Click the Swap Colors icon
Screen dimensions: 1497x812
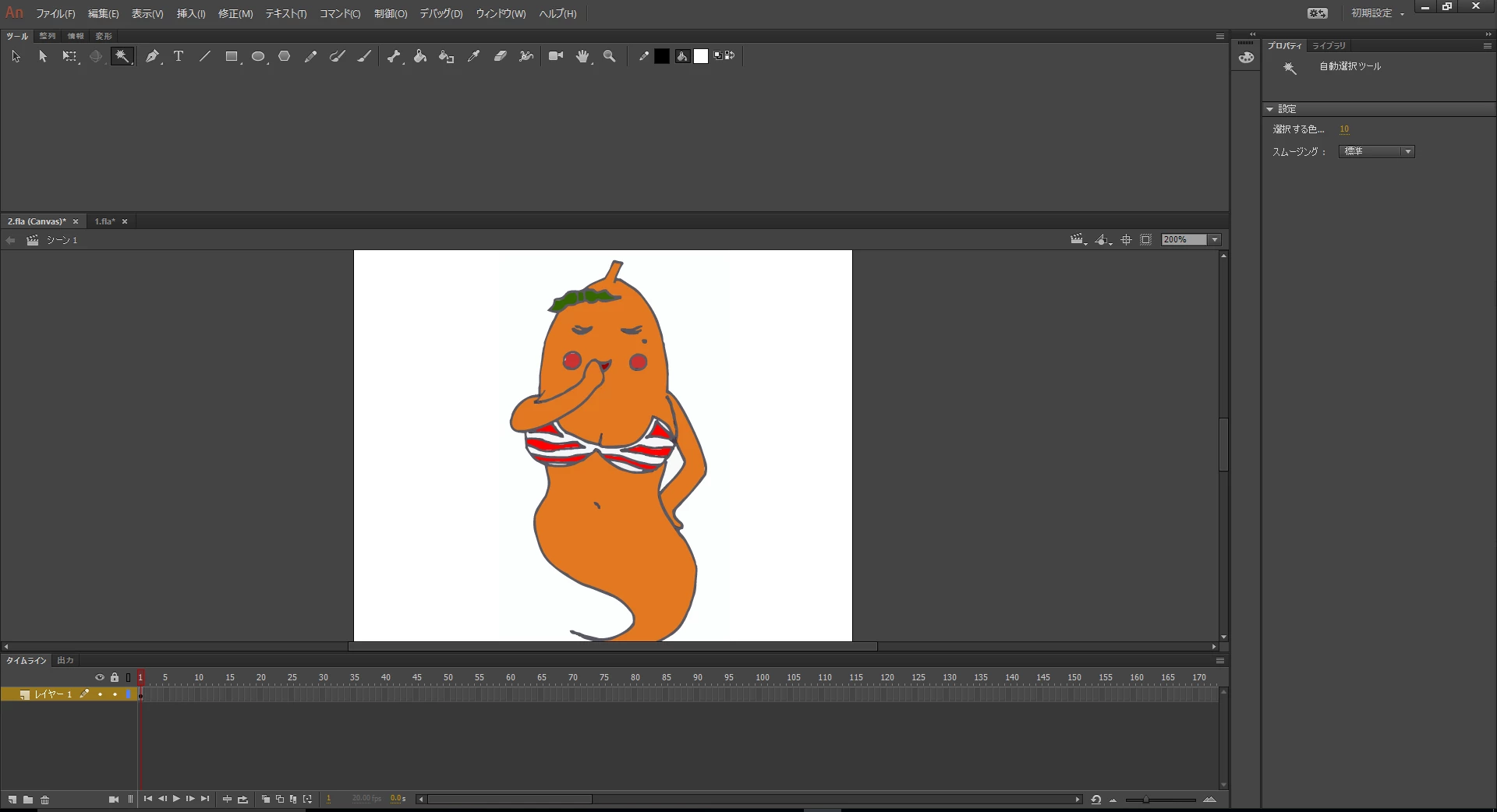point(731,55)
